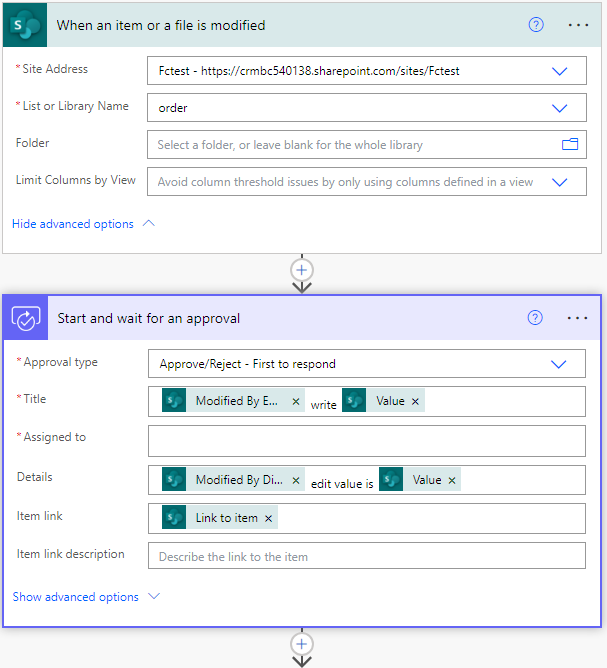Insert a step between trigger and approval
607x668 pixels.
pos(302,270)
